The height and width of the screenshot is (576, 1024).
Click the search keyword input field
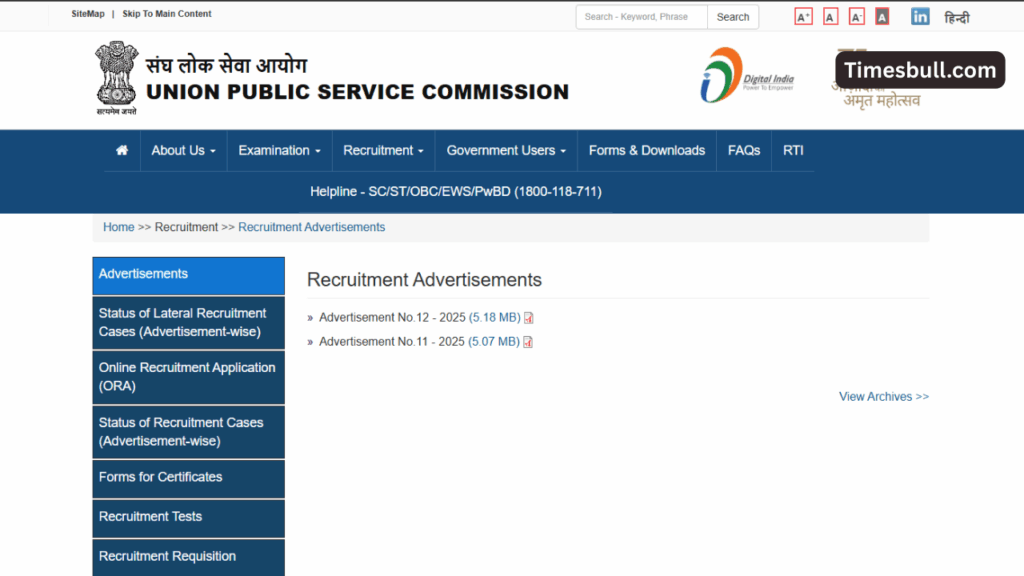click(641, 17)
